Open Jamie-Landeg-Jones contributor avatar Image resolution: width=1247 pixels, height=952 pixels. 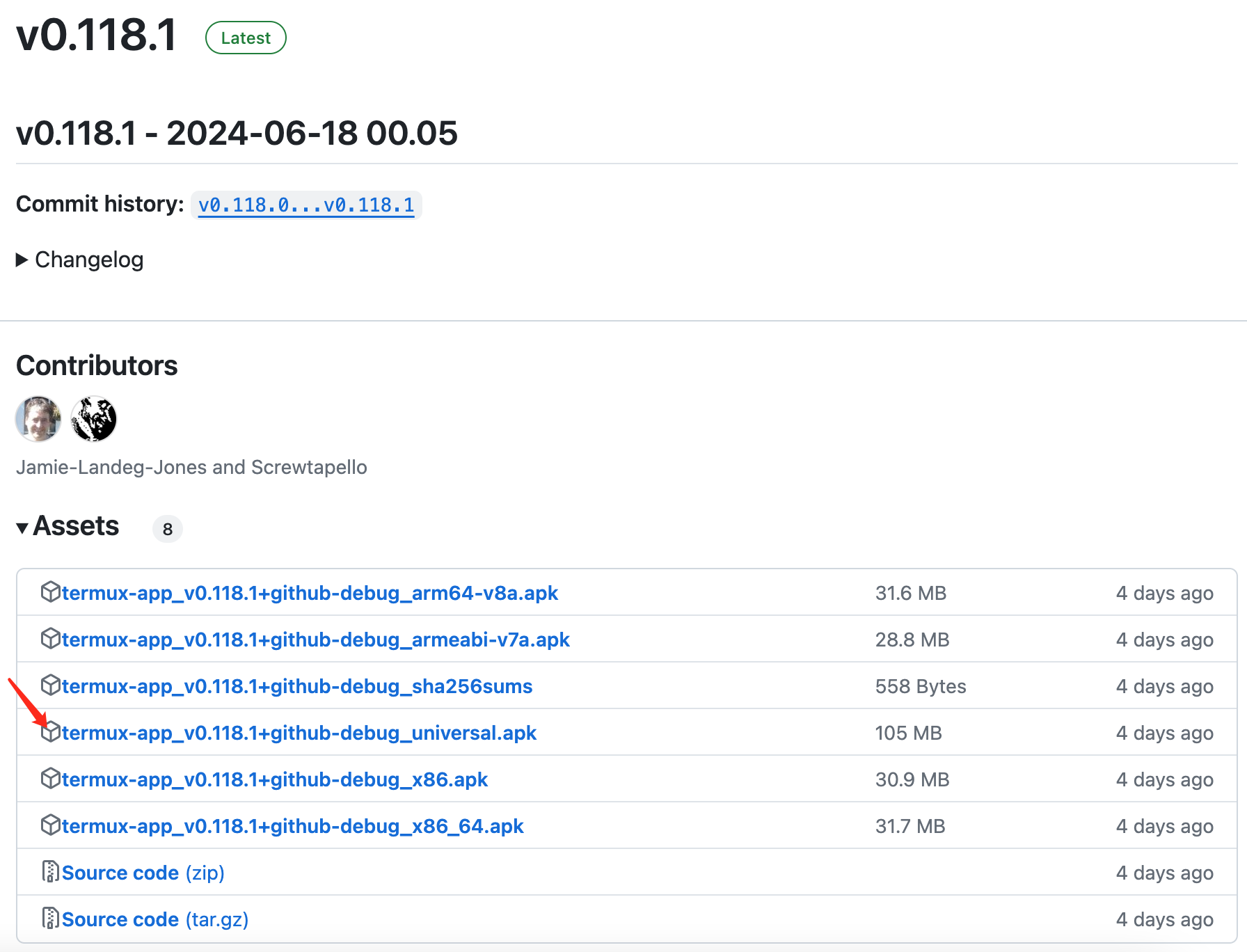(38, 419)
